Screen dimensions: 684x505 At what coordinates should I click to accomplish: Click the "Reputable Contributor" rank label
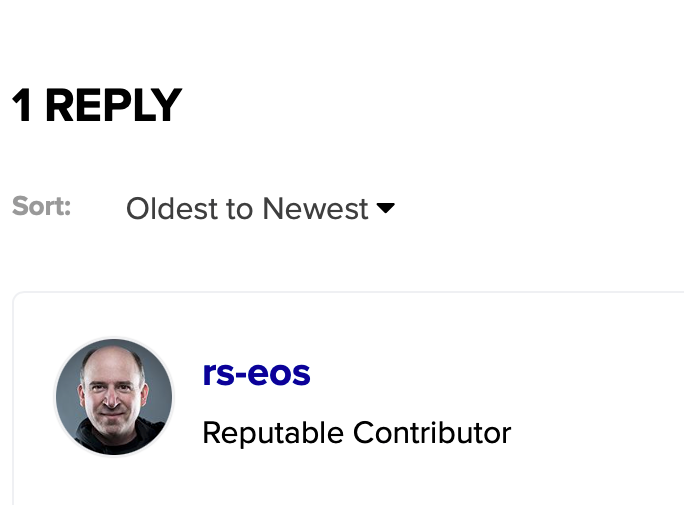pyautogui.click(x=356, y=433)
